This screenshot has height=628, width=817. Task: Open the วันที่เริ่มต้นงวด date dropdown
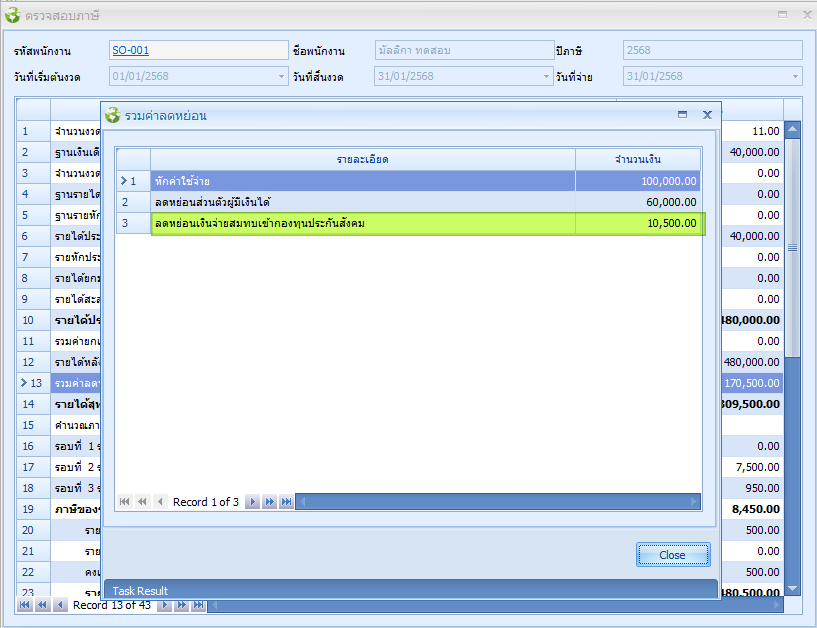pyautogui.click(x=281, y=77)
